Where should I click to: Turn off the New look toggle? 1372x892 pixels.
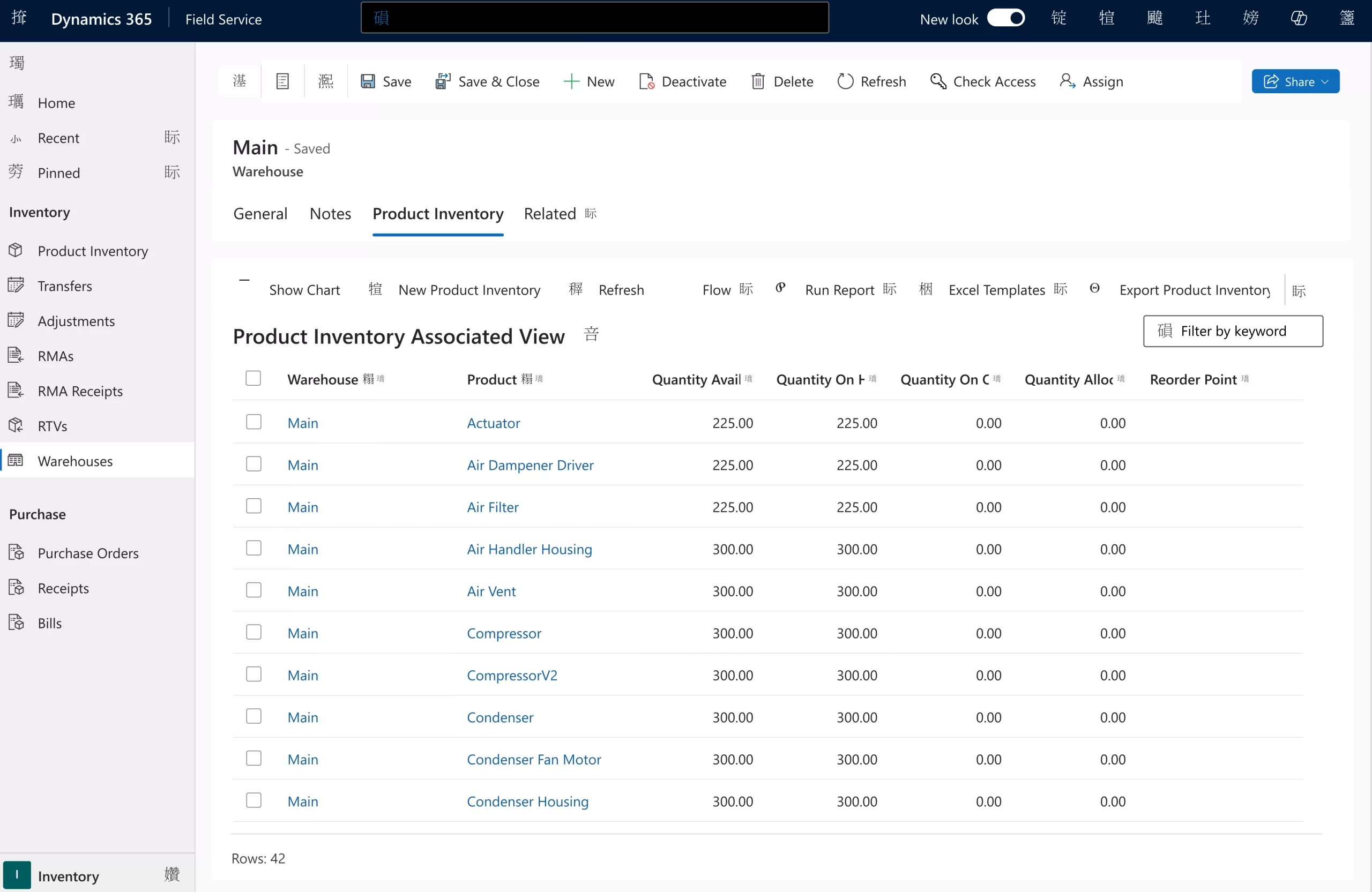[1006, 18]
